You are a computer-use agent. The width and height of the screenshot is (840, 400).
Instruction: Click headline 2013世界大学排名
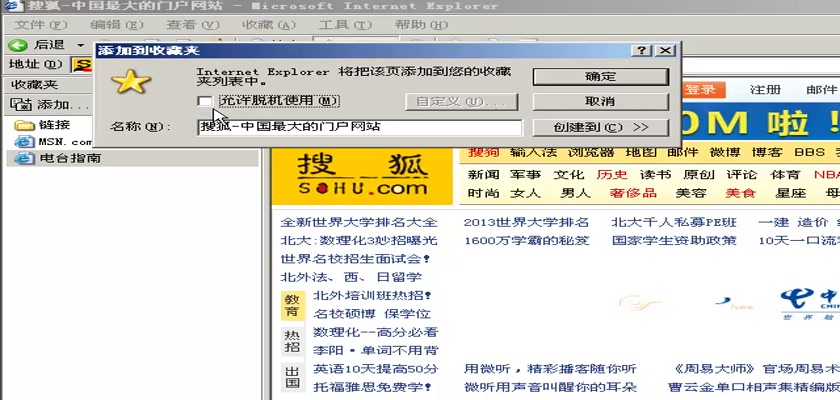pos(526,222)
